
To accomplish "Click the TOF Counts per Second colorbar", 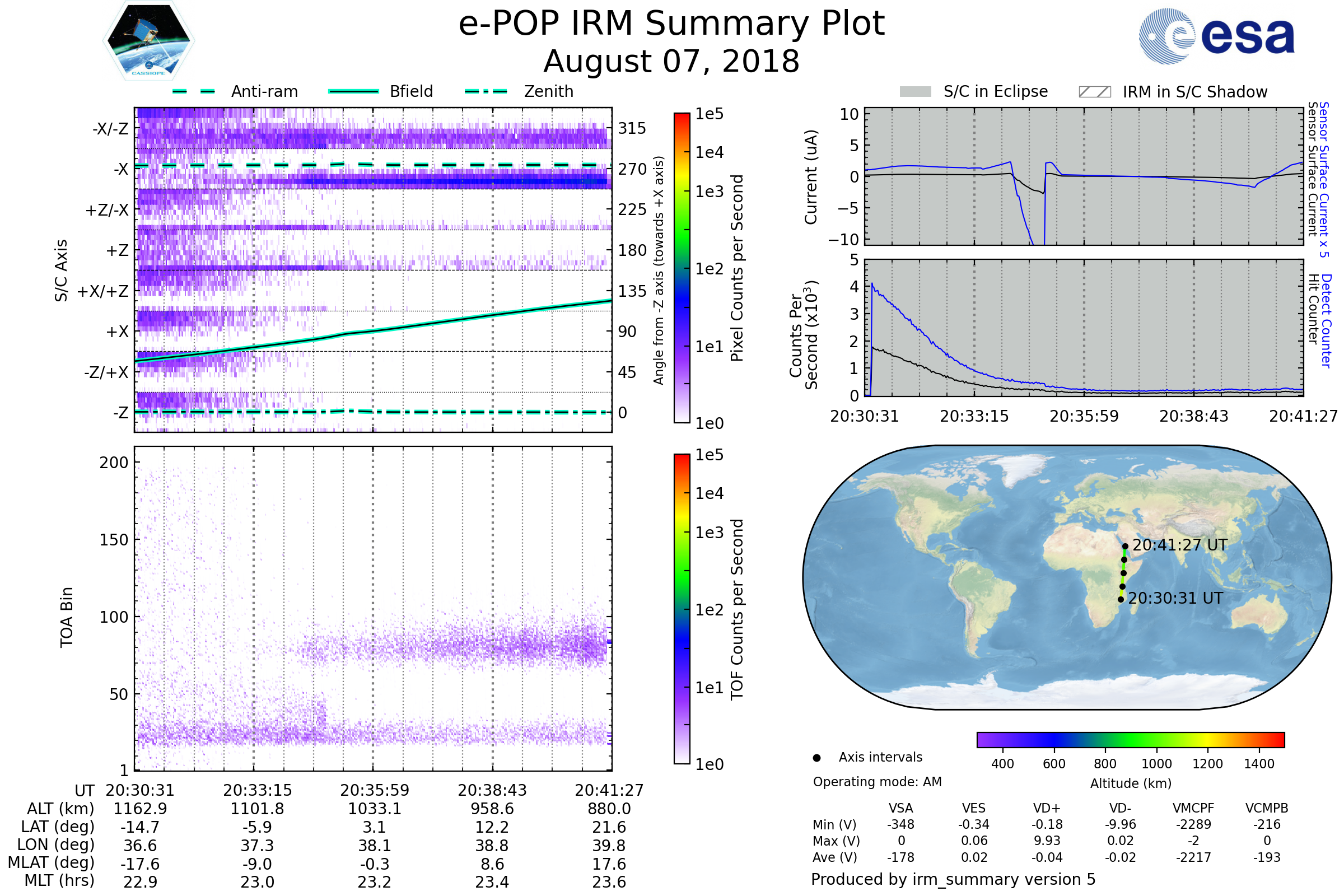I will pos(682,609).
